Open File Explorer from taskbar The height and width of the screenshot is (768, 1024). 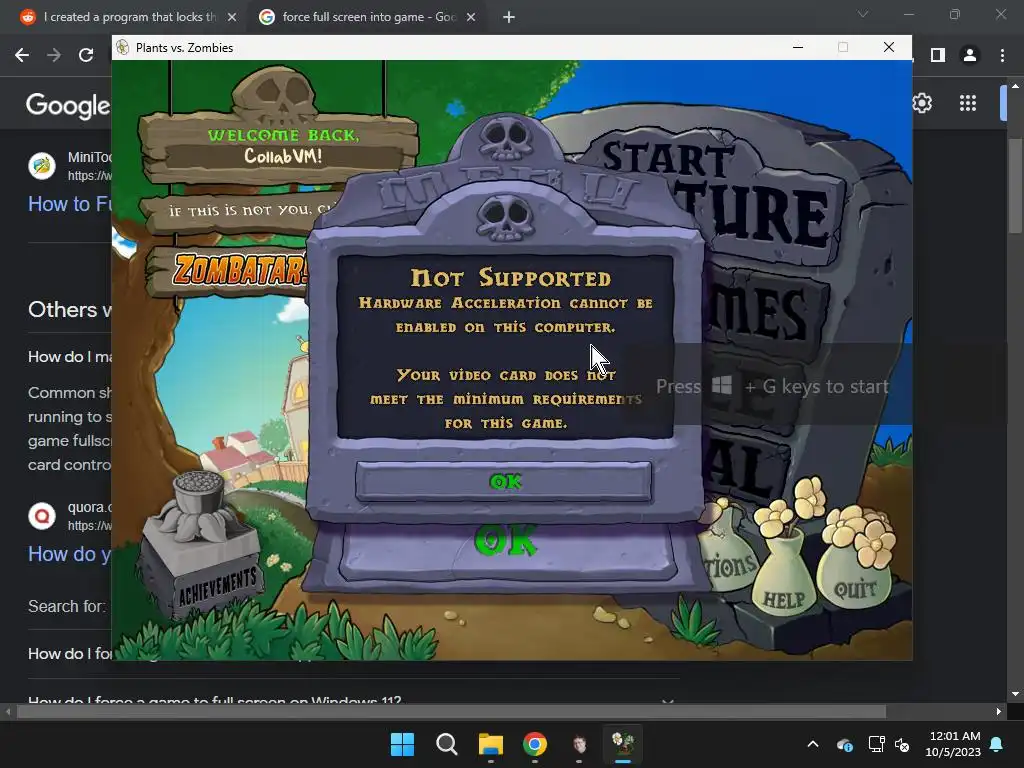click(490, 744)
